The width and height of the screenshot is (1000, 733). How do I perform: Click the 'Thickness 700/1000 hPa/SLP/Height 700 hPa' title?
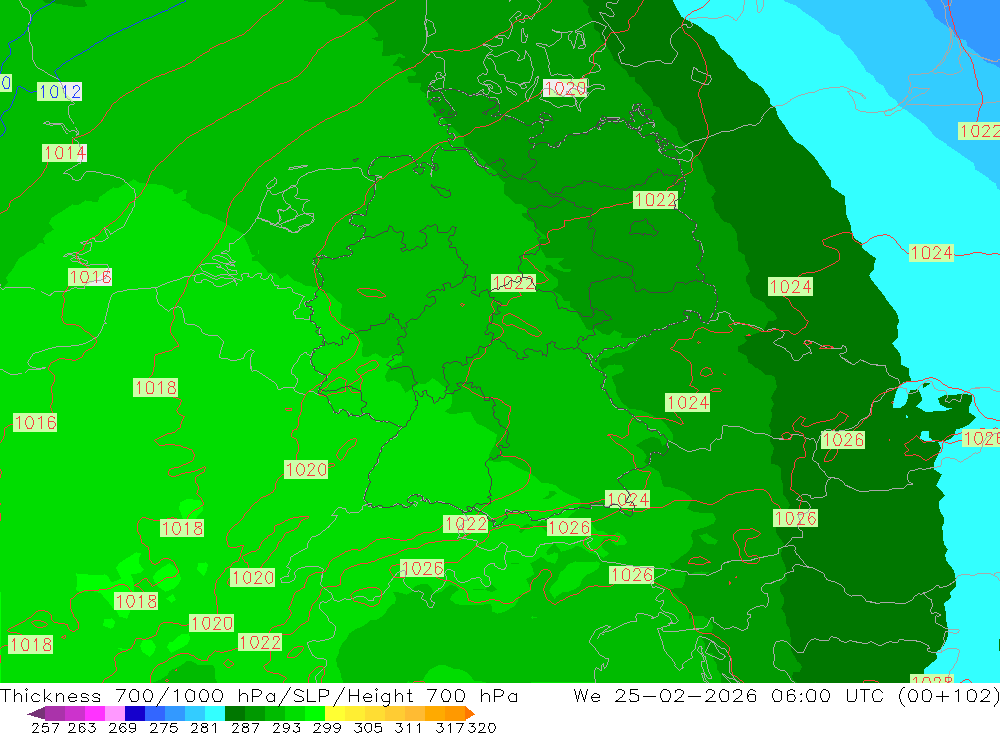pos(259,695)
